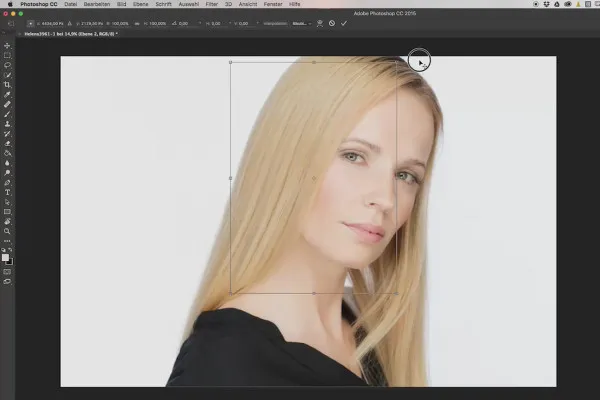Select the Rectangular Marquee tool
The width and height of the screenshot is (600, 400).
[7, 56]
